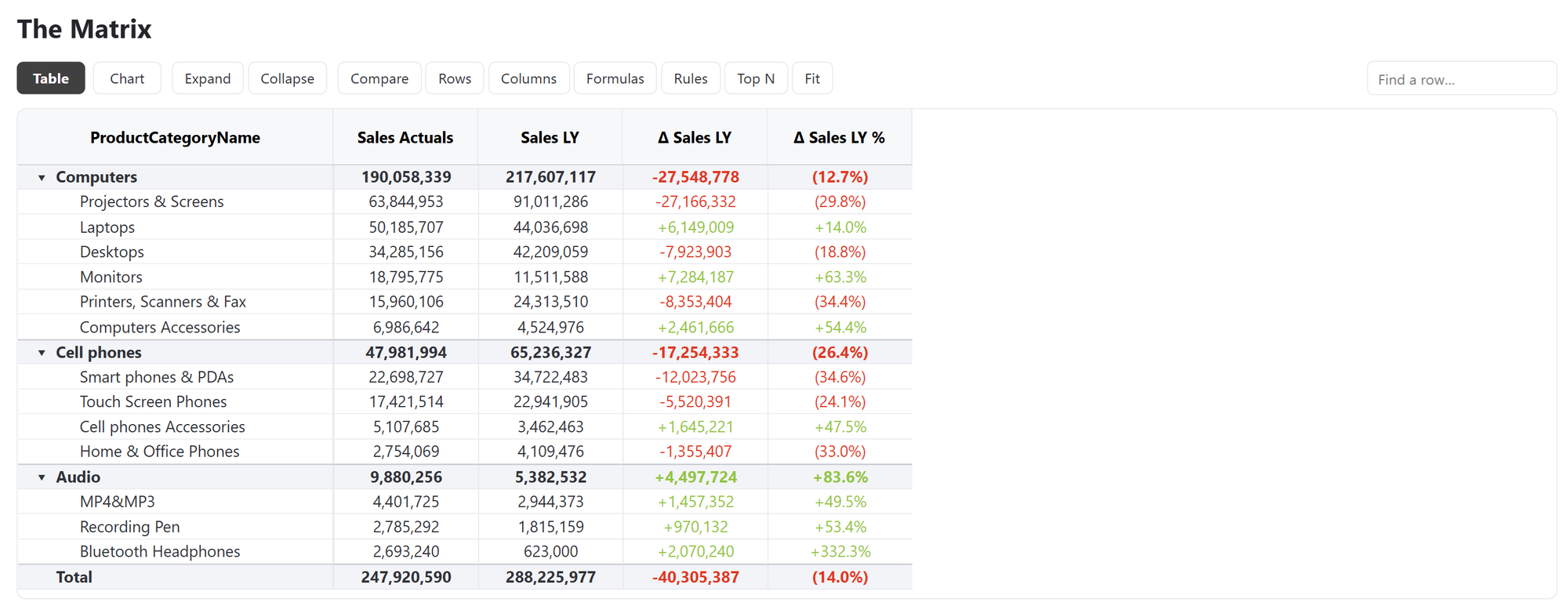This screenshot has height=606, width=1568.
Task: Open the Rules menu
Action: 691,78
